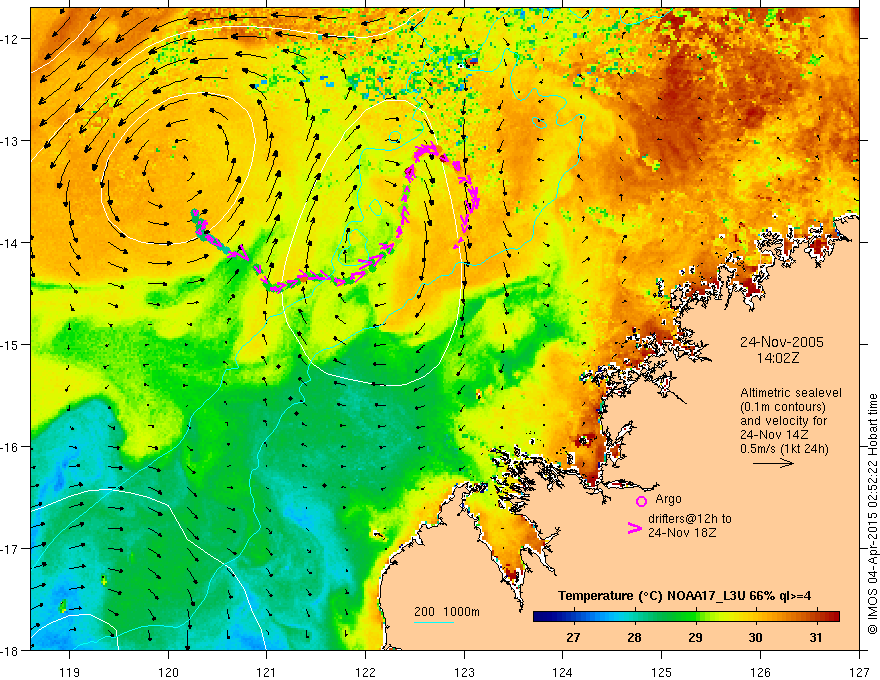Click the color bar label '31'
This screenshot has width=880, height=680.
coord(816,637)
